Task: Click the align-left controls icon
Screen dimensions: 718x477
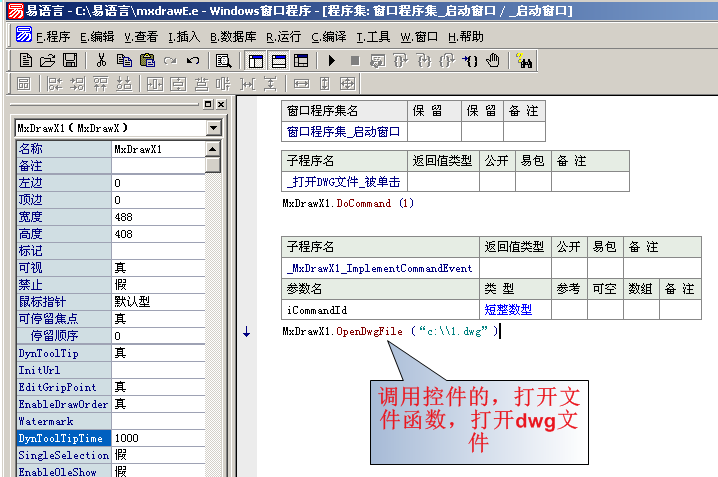Action: [x=54, y=84]
